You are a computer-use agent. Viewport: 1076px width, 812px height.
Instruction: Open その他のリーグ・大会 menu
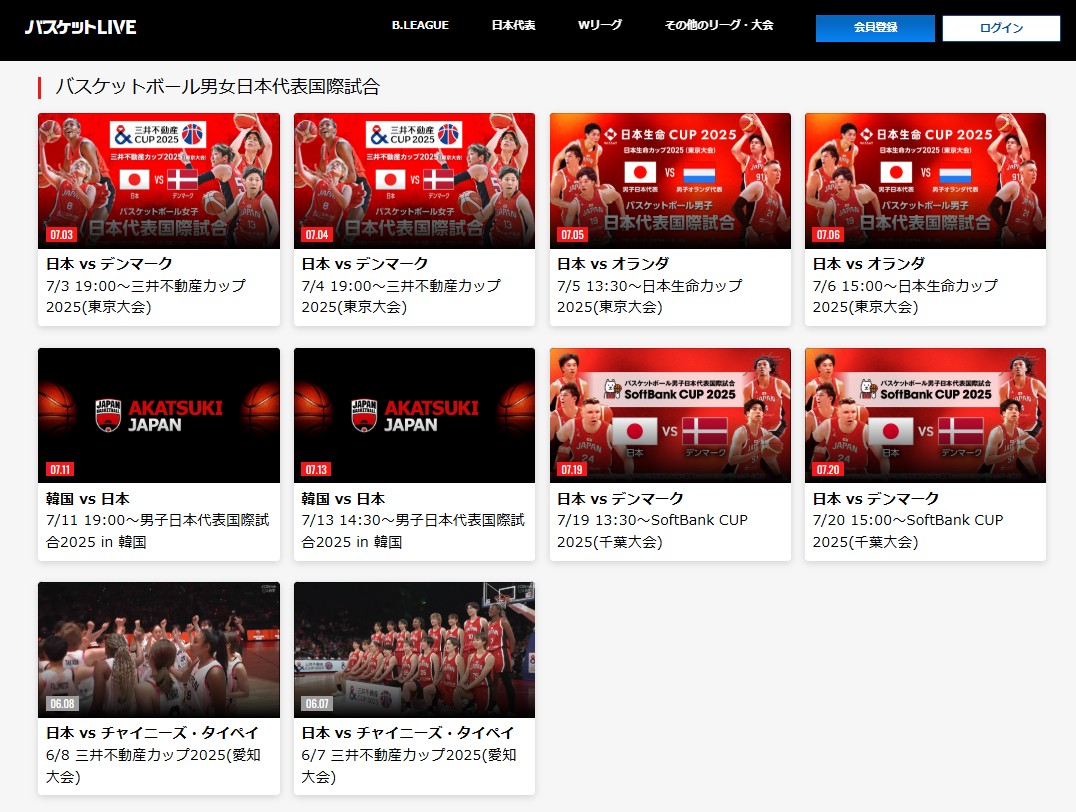click(x=718, y=25)
